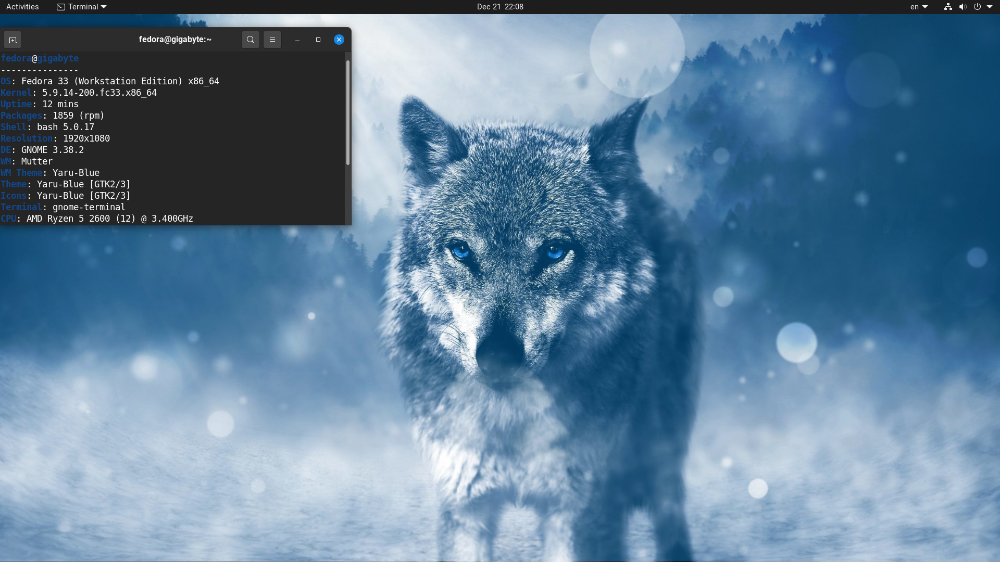The width and height of the screenshot is (1000, 562).
Task: Click the terminal vertical scrollbar
Action: (x=348, y=113)
